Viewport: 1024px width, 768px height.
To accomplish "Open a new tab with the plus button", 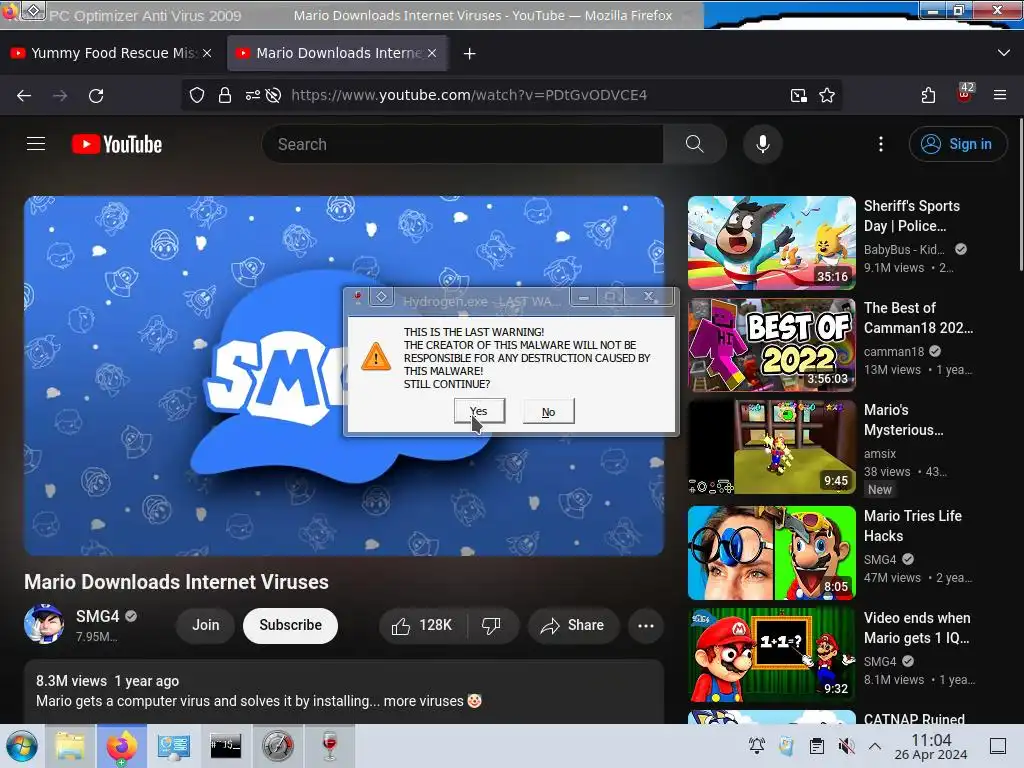I will (x=470, y=54).
